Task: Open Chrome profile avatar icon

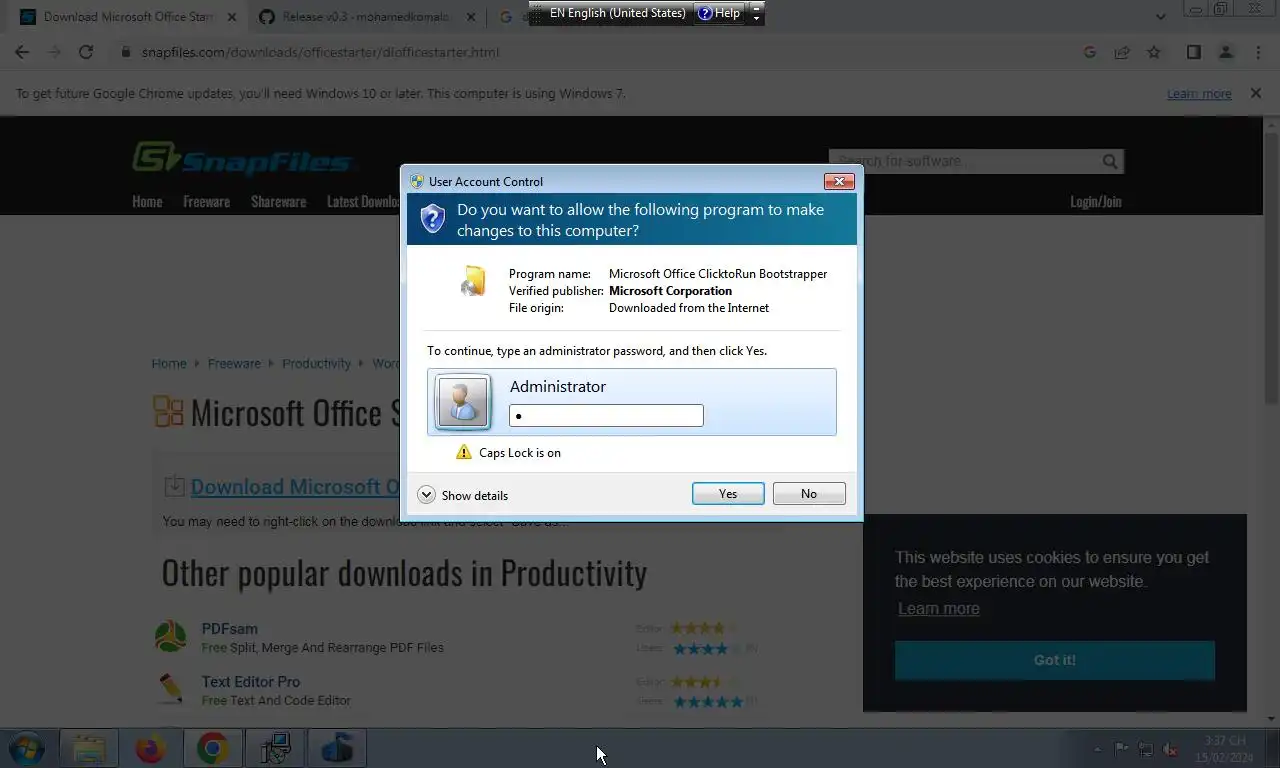Action: pyautogui.click(x=1226, y=52)
